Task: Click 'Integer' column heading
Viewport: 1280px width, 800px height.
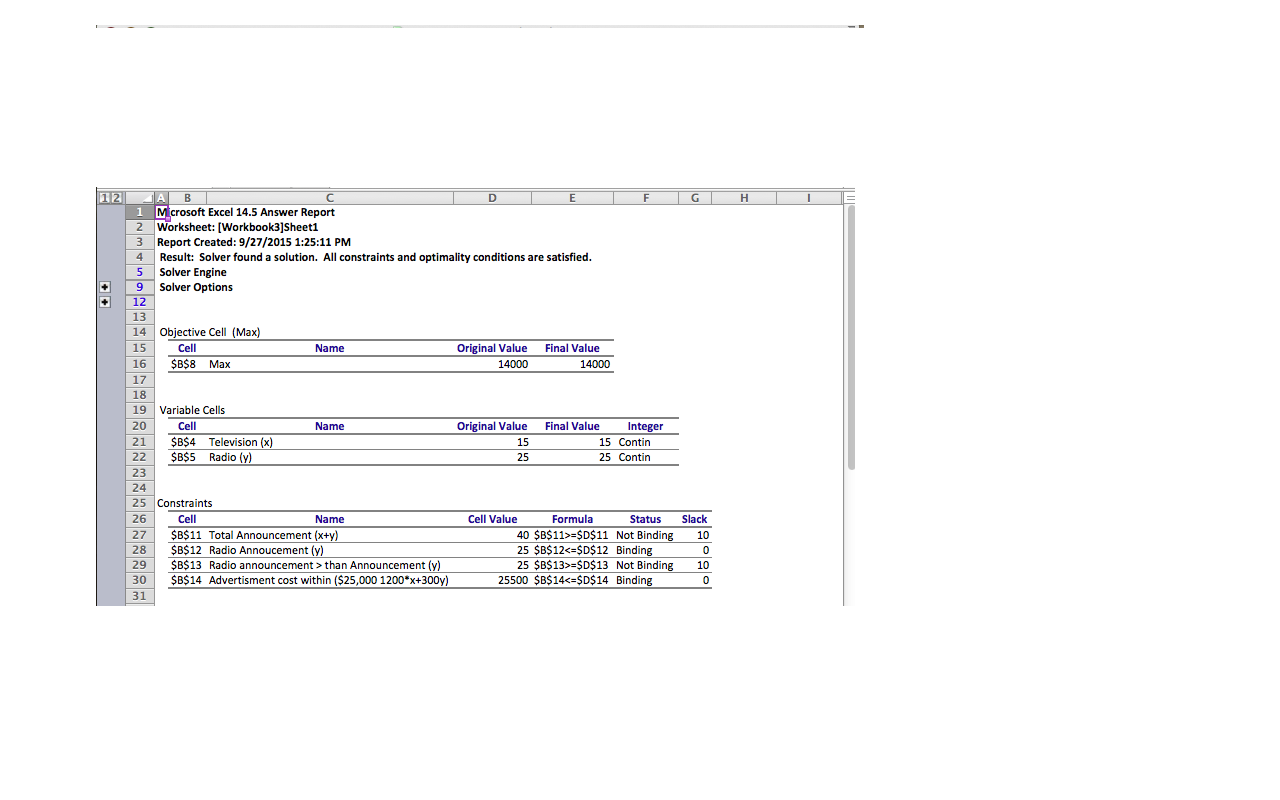Action: click(x=645, y=426)
